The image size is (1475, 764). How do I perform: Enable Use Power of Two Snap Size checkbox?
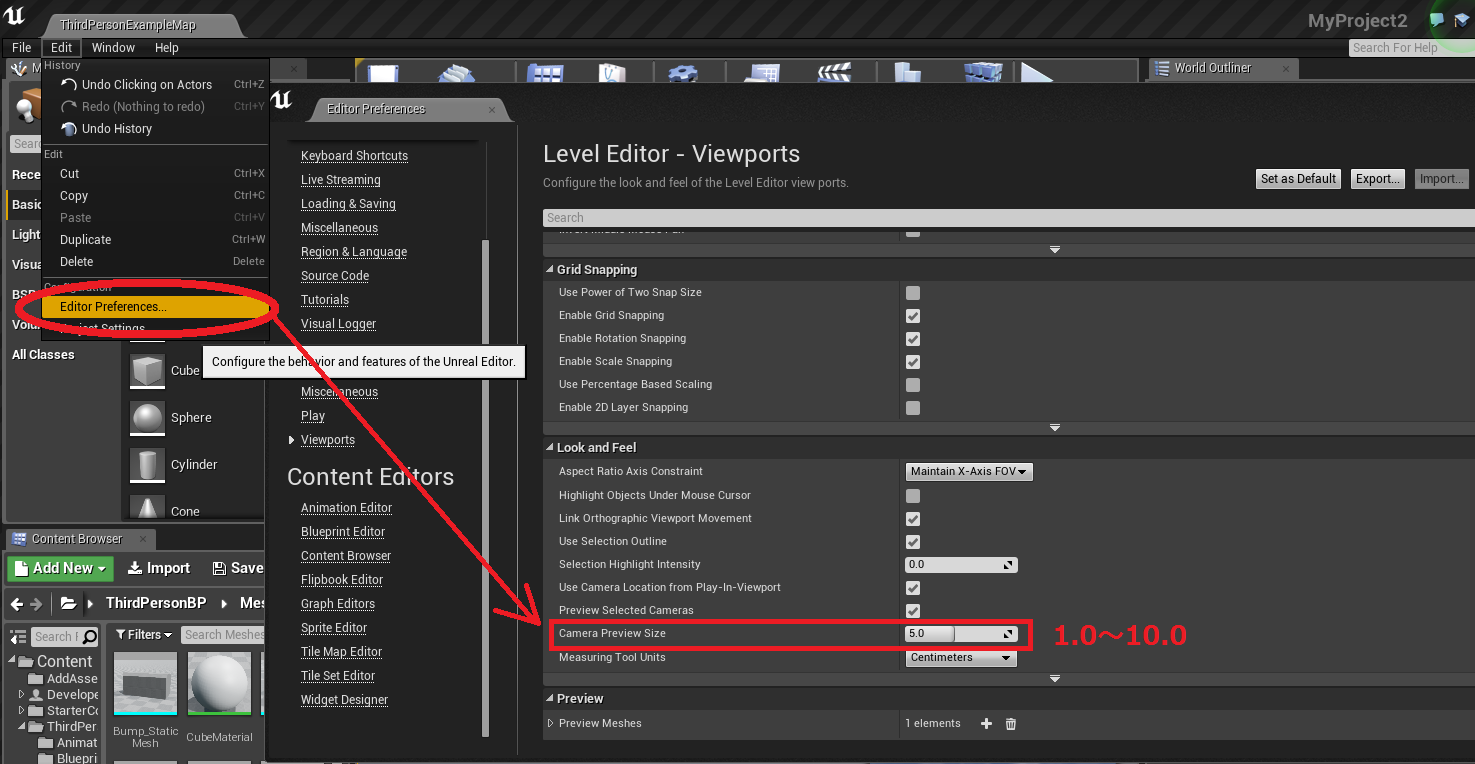913,293
